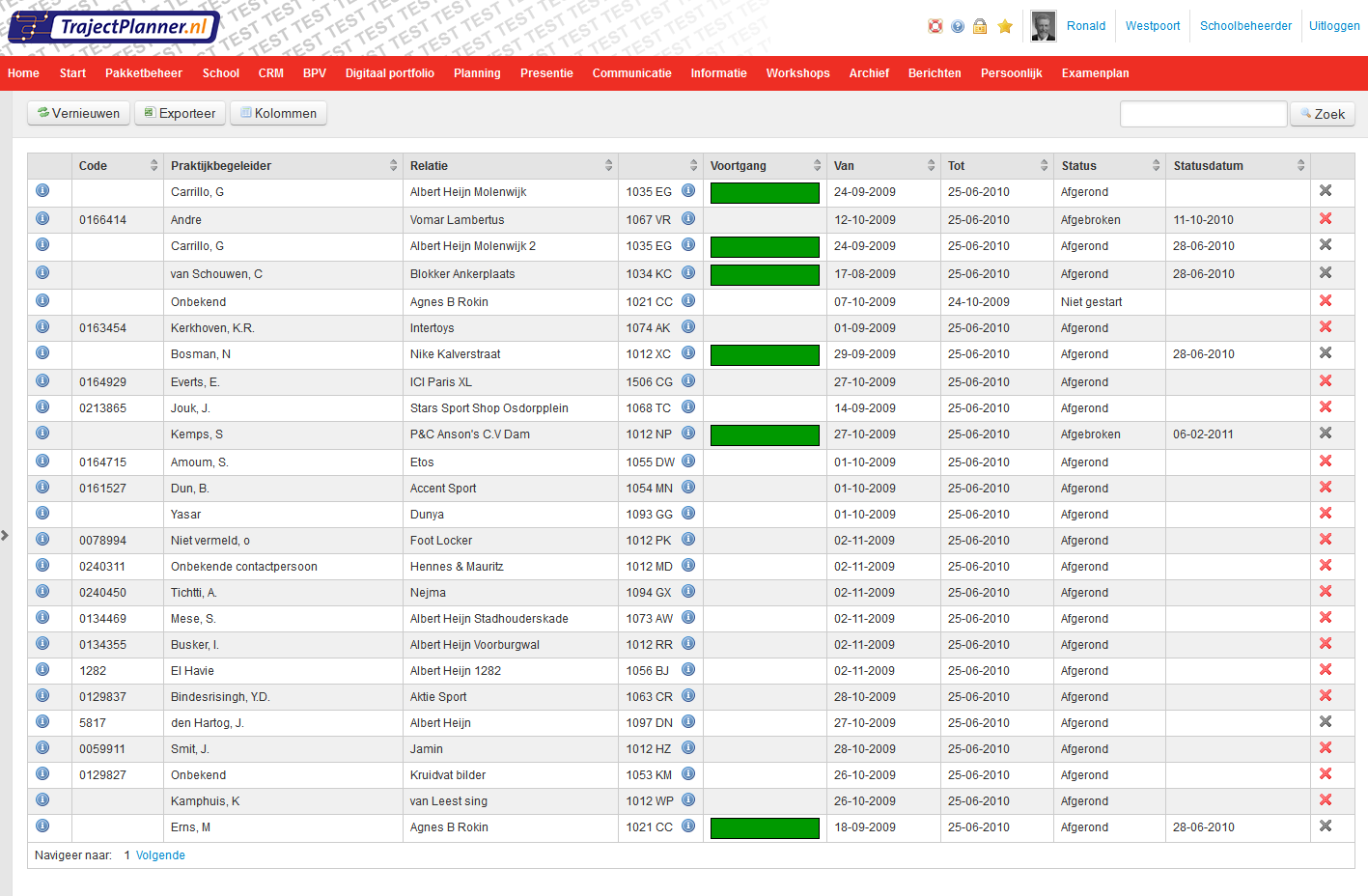Sort by the postcode column arrows
The height and width of the screenshot is (896, 1368).
coord(693,165)
